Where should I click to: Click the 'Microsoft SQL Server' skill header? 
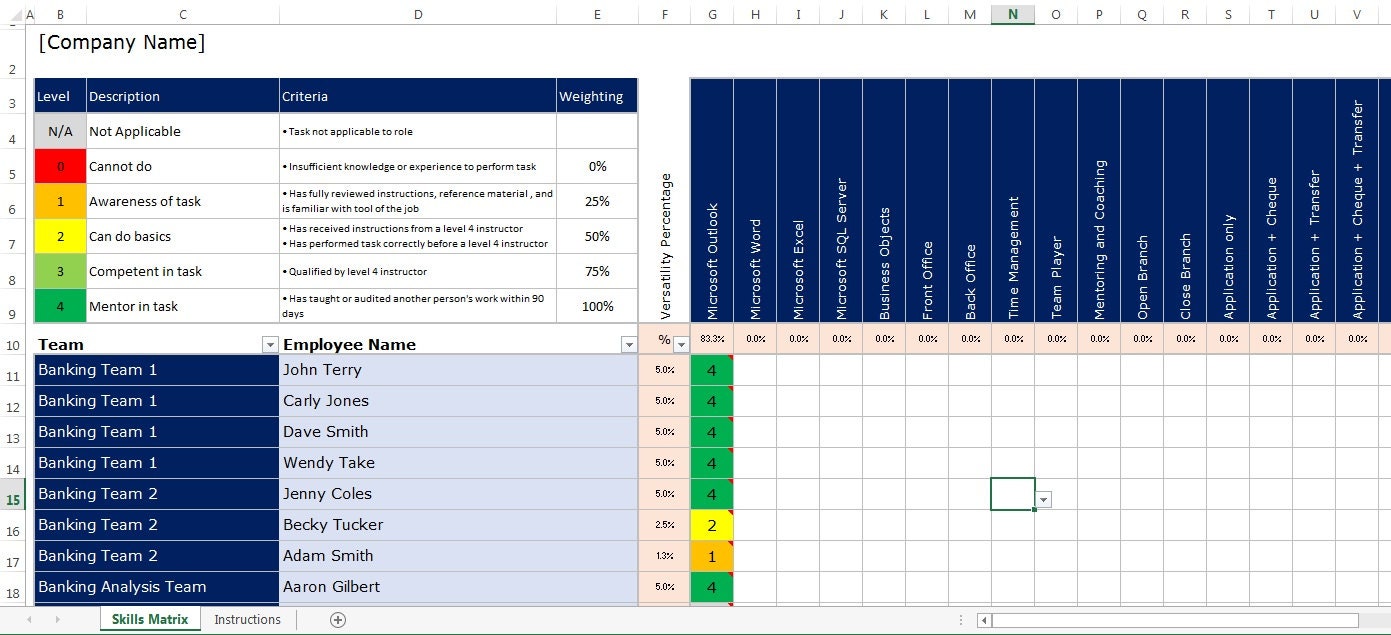click(840, 200)
